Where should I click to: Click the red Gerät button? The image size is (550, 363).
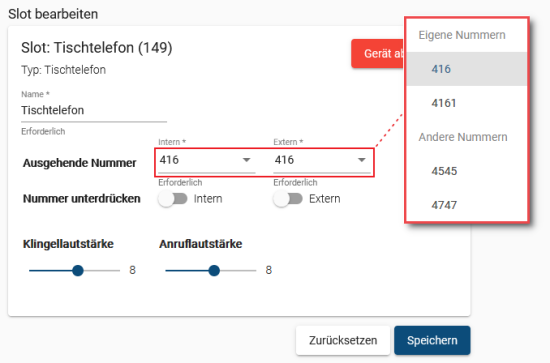tap(378, 54)
